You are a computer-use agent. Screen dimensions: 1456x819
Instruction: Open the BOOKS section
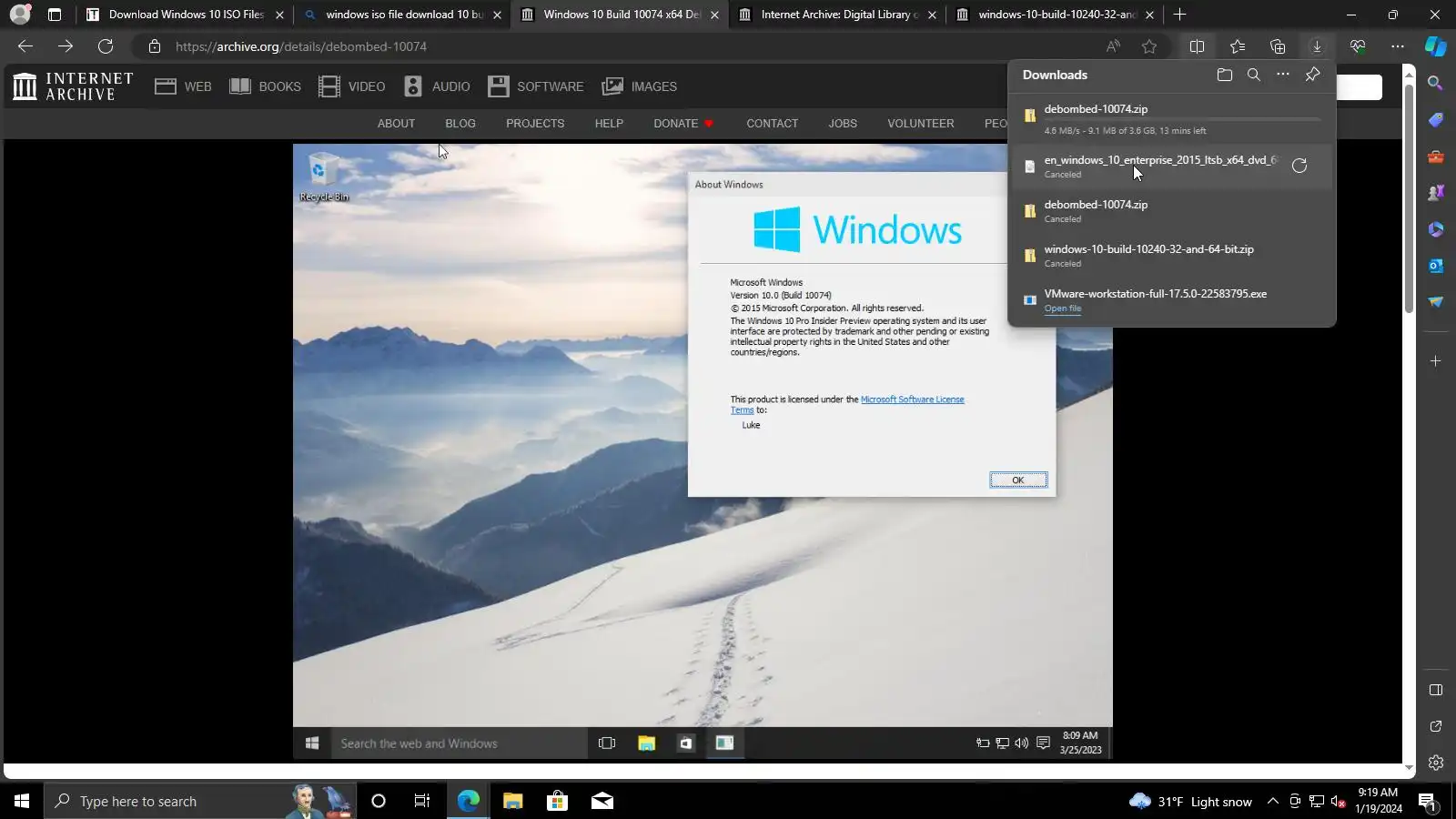[265, 86]
